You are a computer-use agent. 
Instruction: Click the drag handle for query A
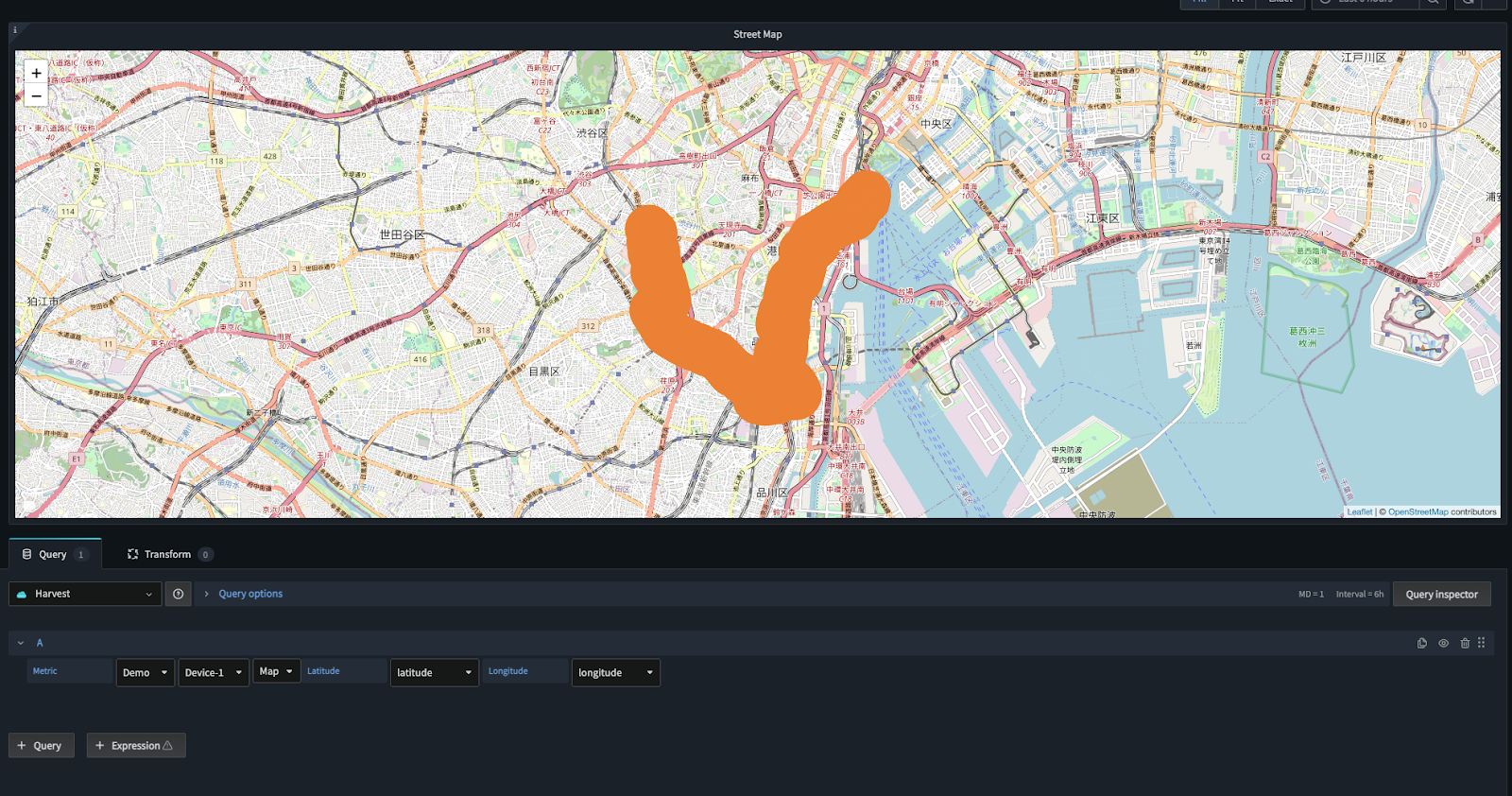1481,643
